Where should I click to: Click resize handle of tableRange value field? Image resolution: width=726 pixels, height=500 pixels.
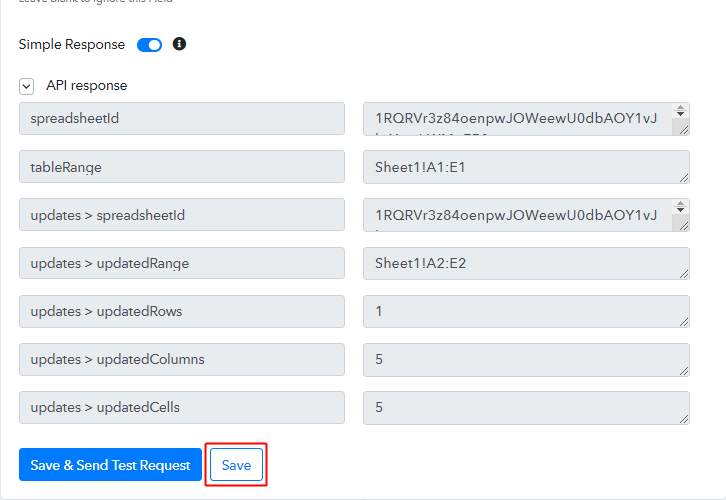(684, 178)
